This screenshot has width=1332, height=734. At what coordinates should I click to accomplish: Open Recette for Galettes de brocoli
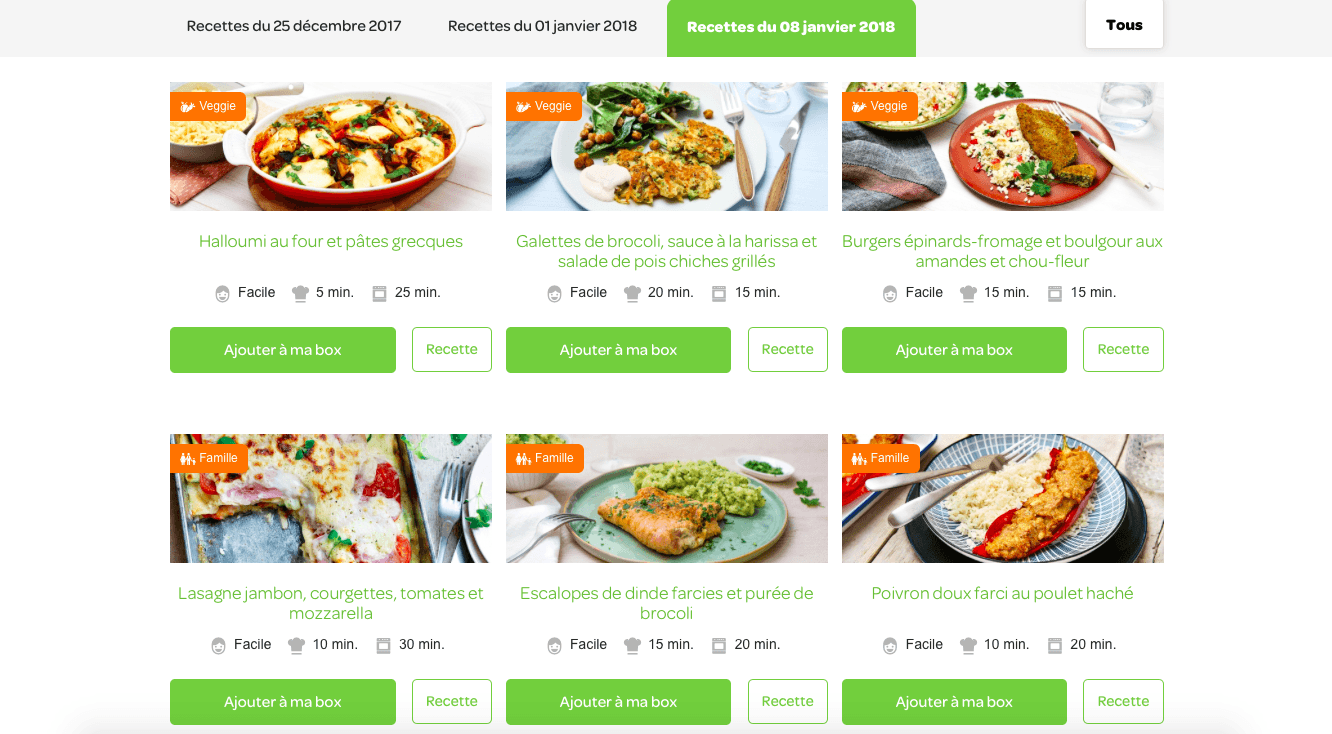click(788, 349)
